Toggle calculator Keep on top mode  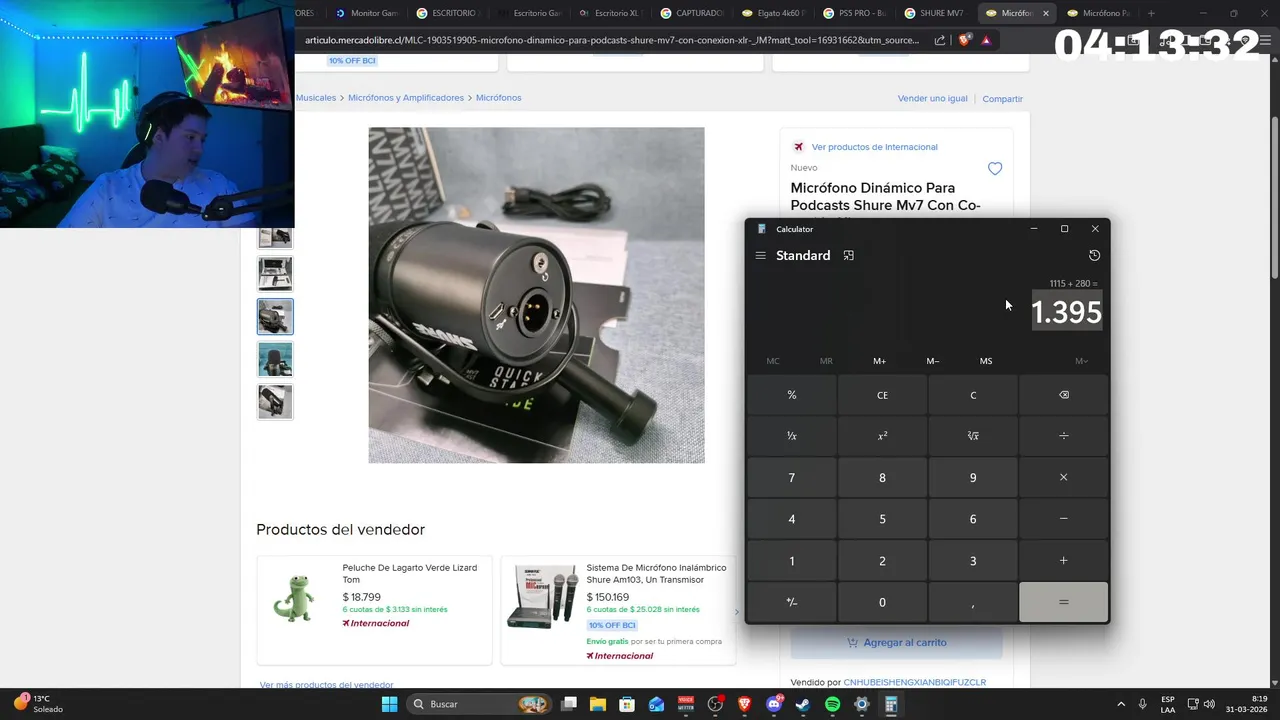848,255
